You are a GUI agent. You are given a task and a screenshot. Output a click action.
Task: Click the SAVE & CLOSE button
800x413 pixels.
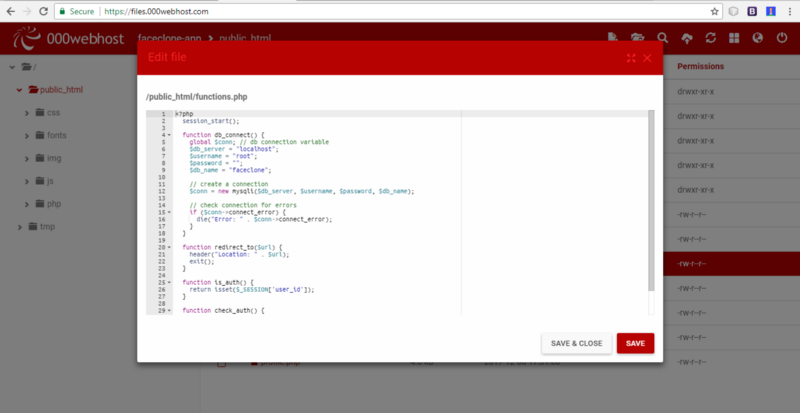click(x=577, y=344)
